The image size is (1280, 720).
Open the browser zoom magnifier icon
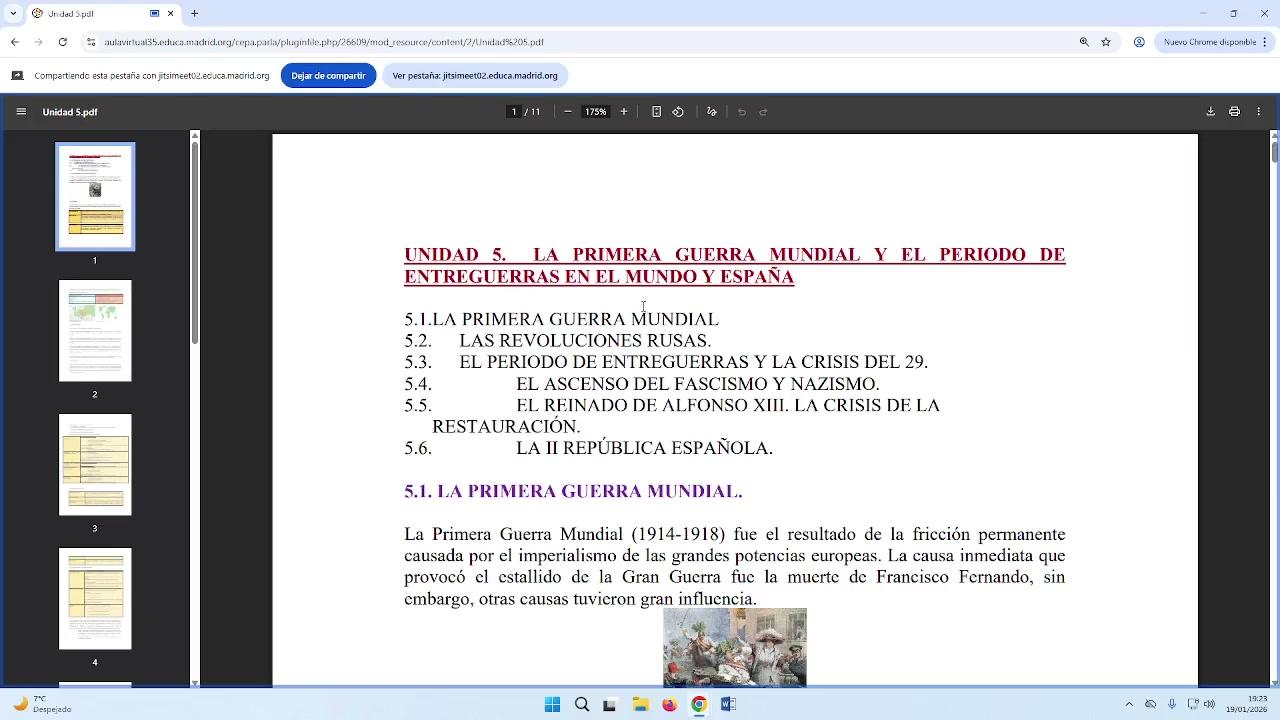click(x=1084, y=42)
